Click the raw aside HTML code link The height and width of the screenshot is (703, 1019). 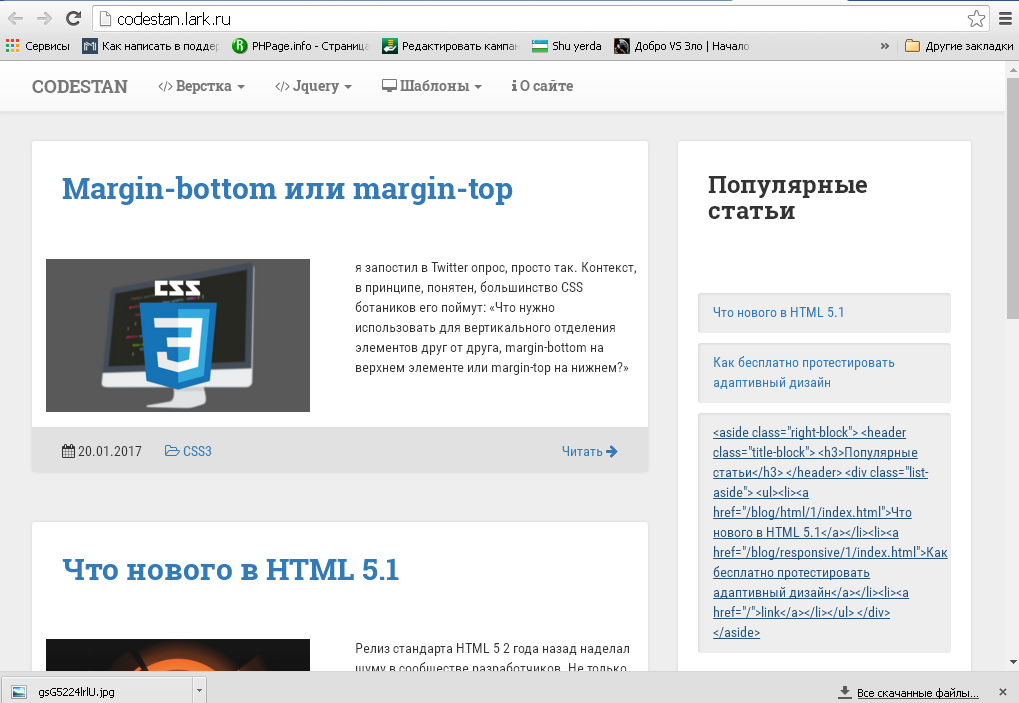pos(830,532)
